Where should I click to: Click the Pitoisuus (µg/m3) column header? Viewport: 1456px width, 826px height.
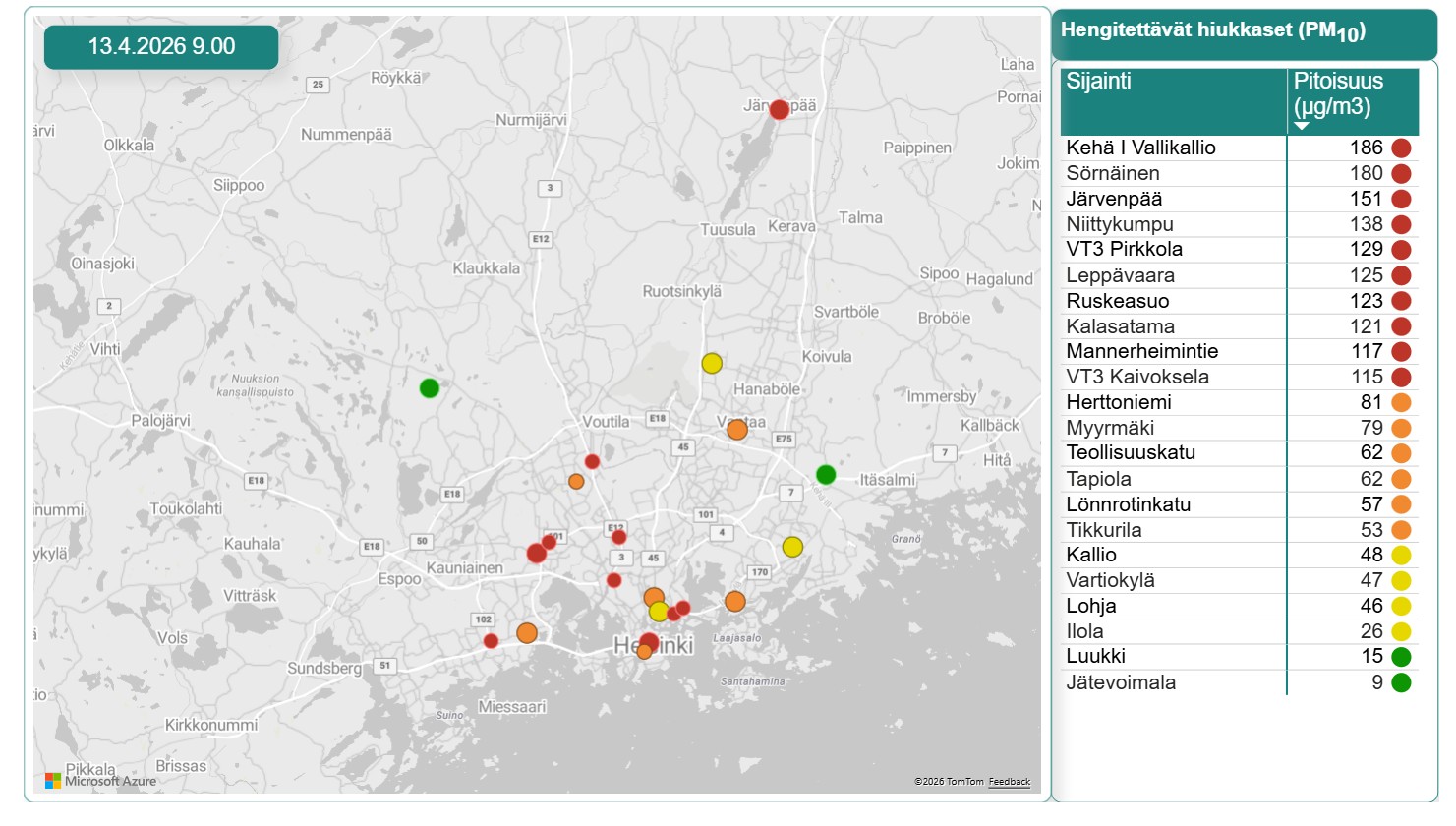click(1338, 93)
